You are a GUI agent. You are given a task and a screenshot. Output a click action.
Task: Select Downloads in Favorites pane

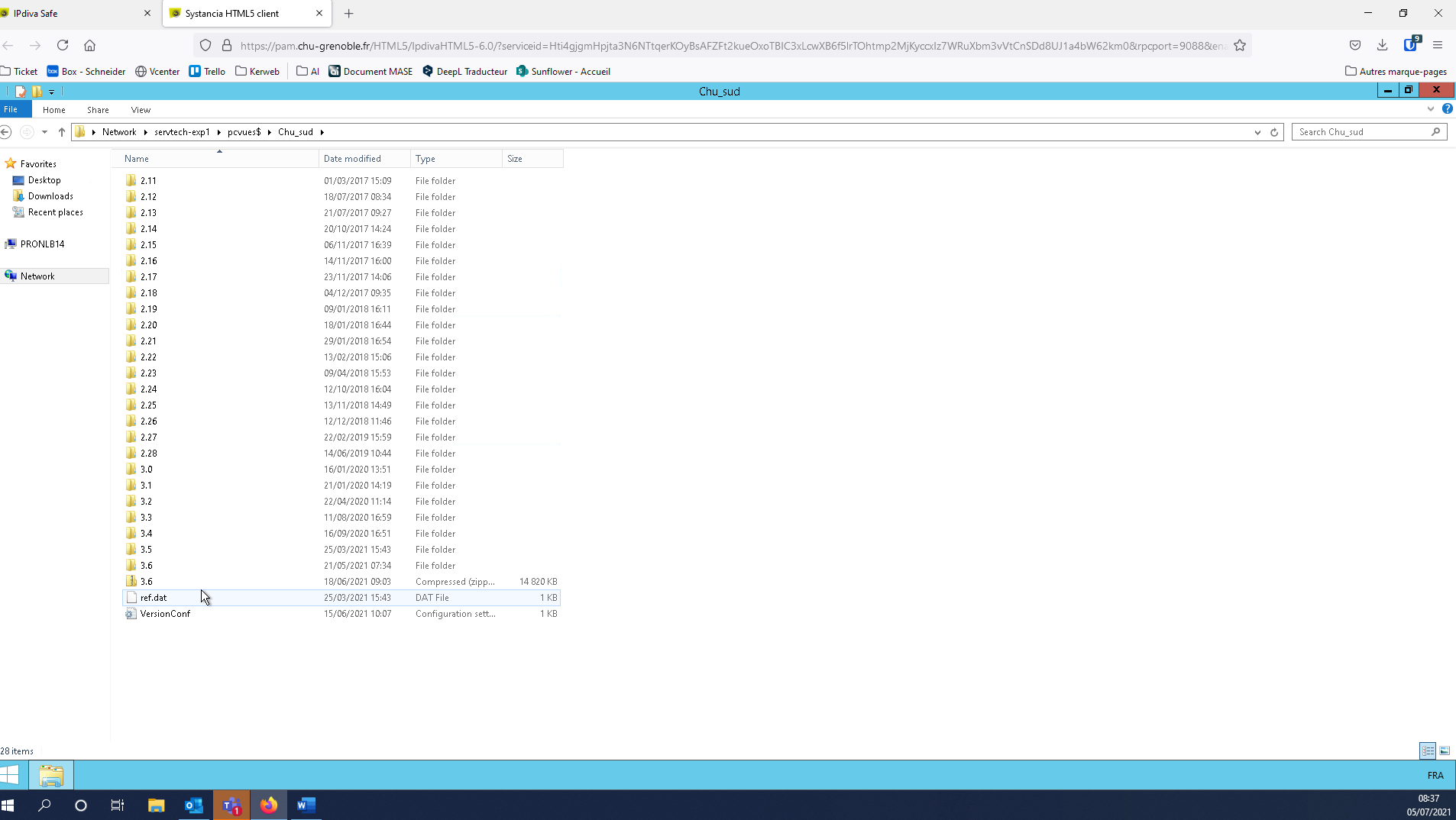50,196
